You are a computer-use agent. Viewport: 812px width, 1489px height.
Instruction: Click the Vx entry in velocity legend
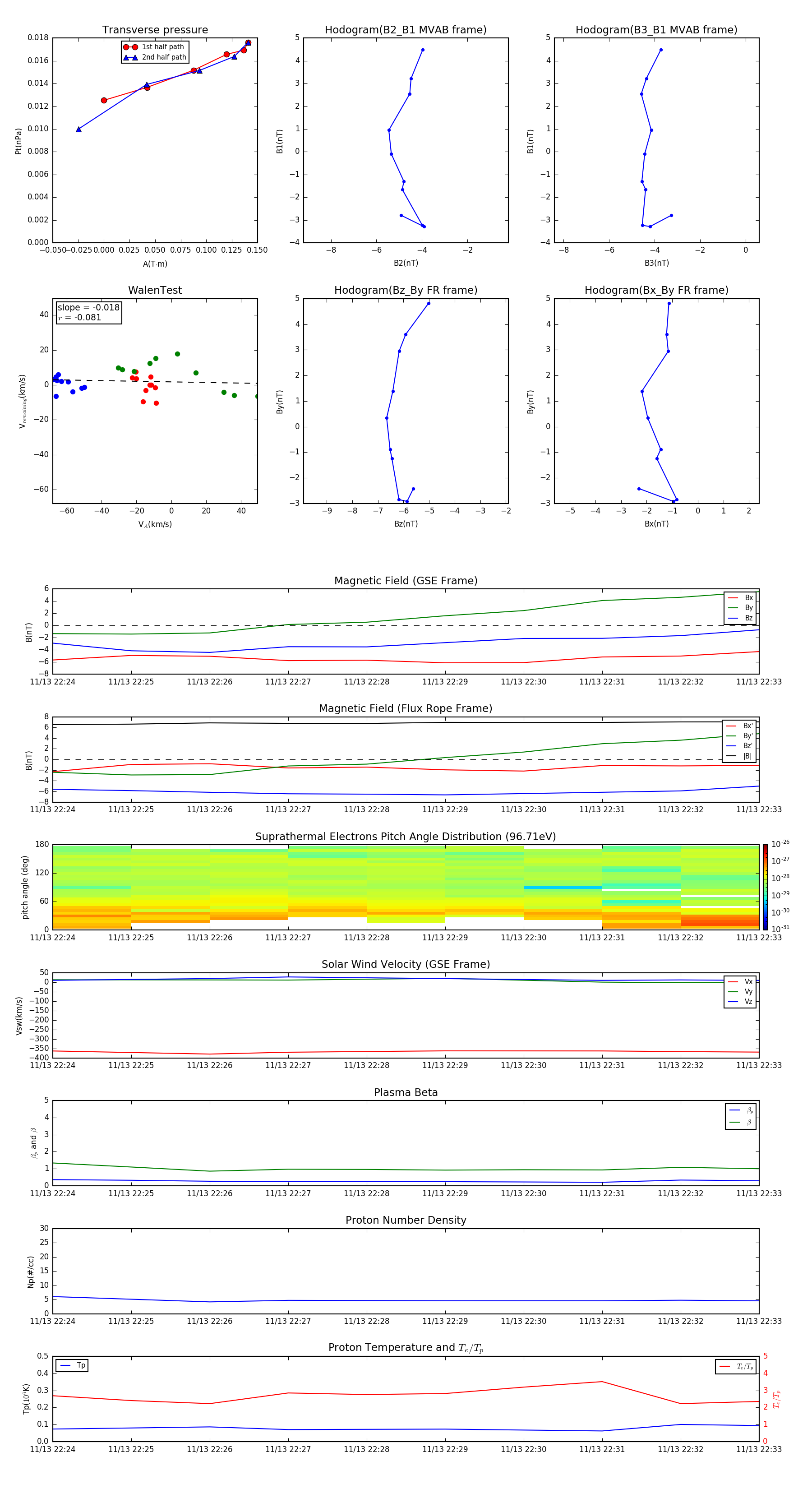point(740,981)
